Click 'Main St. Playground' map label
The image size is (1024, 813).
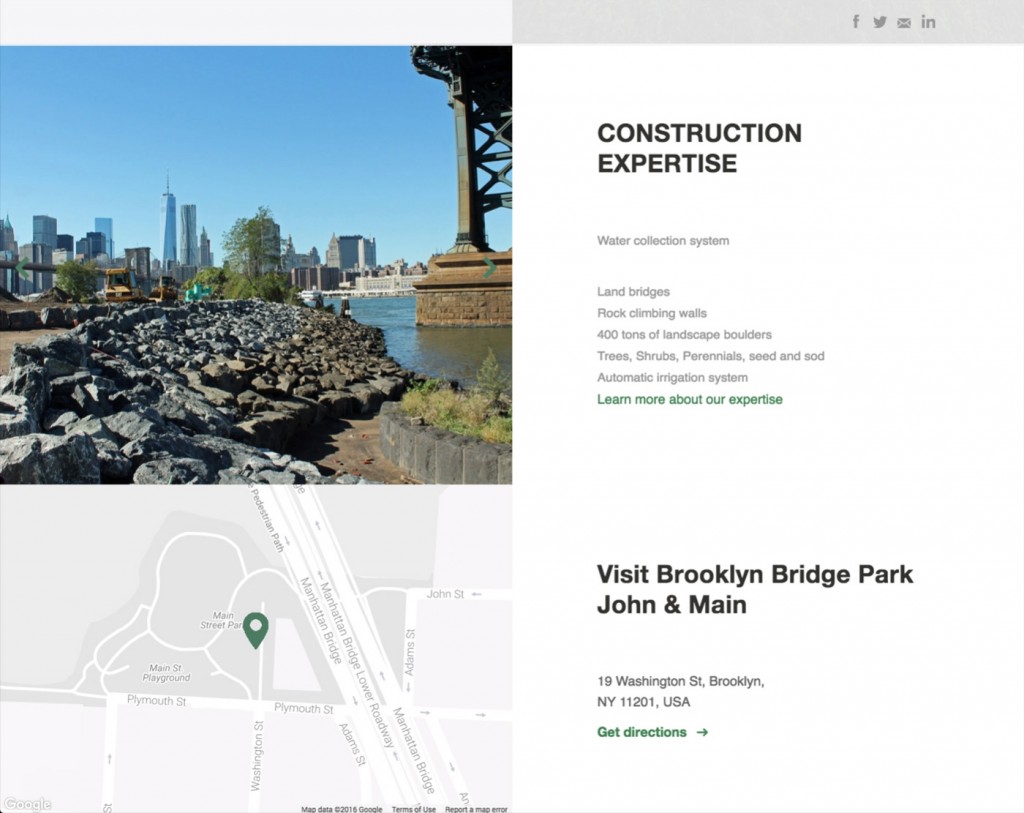[167, 673]
